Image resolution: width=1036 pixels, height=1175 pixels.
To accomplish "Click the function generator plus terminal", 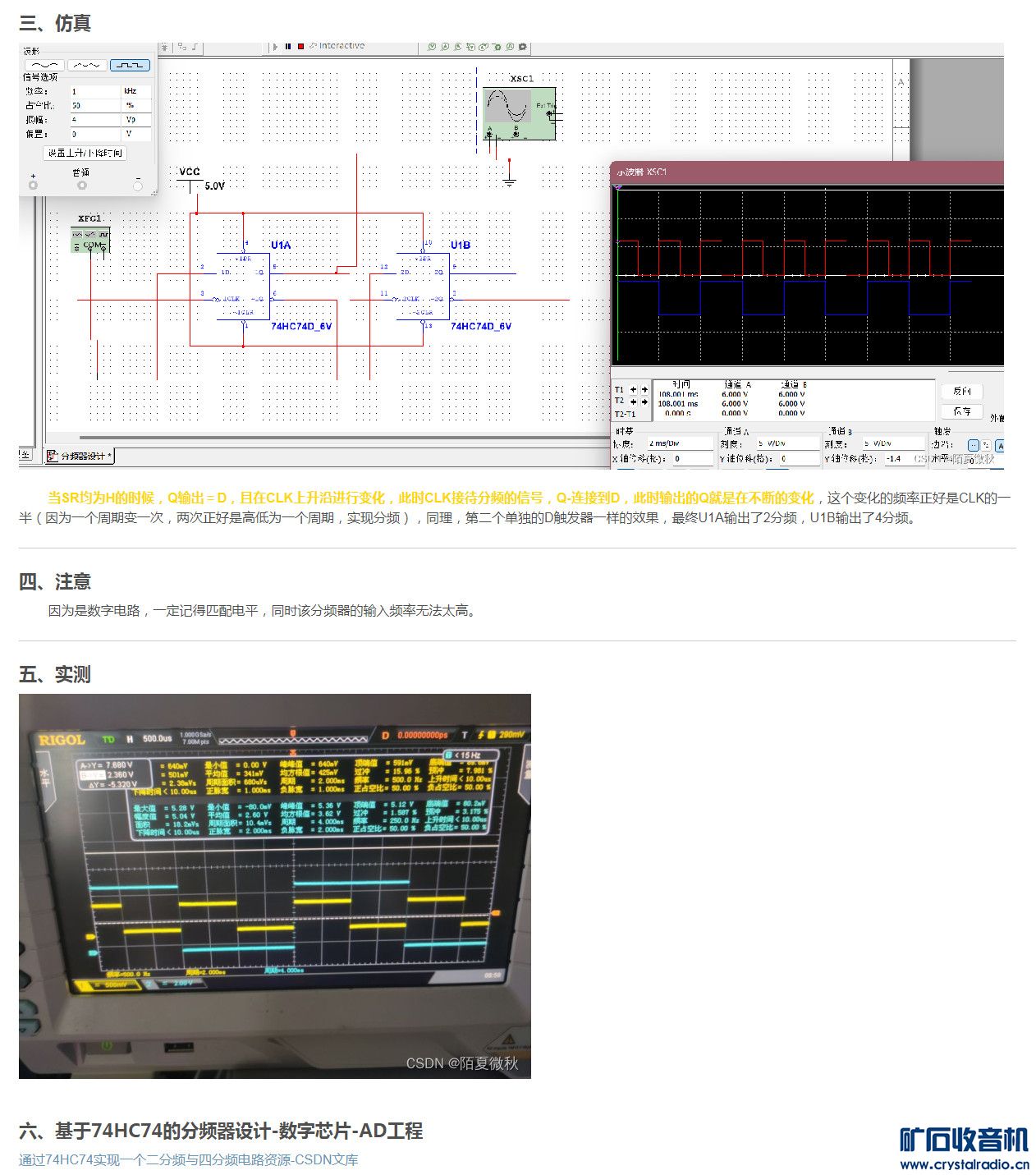I will pos(33,186).
